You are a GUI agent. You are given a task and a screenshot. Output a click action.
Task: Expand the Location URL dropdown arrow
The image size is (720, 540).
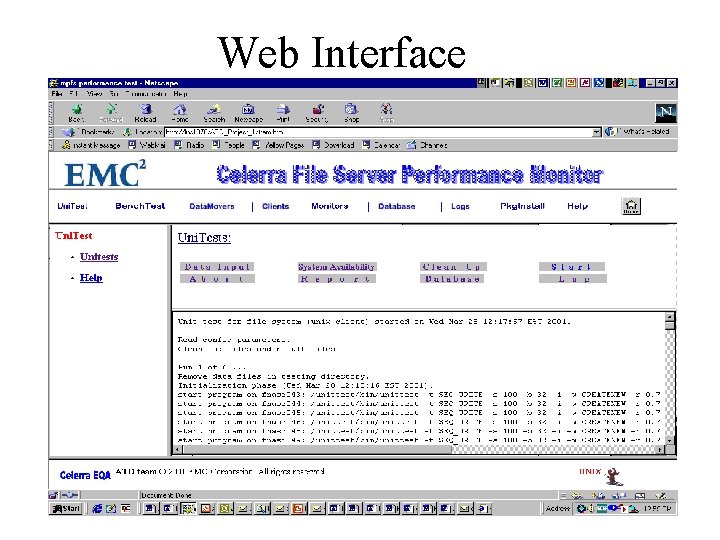[596, 132]
